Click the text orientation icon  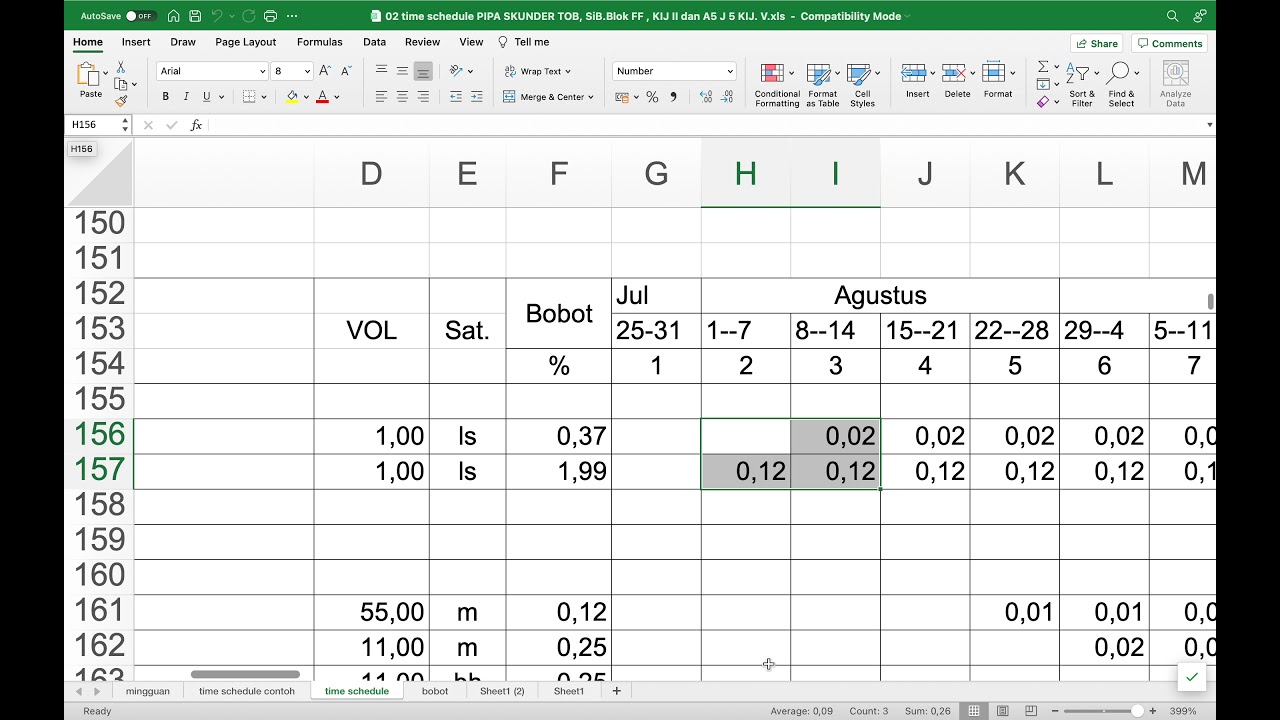point(456,71)
